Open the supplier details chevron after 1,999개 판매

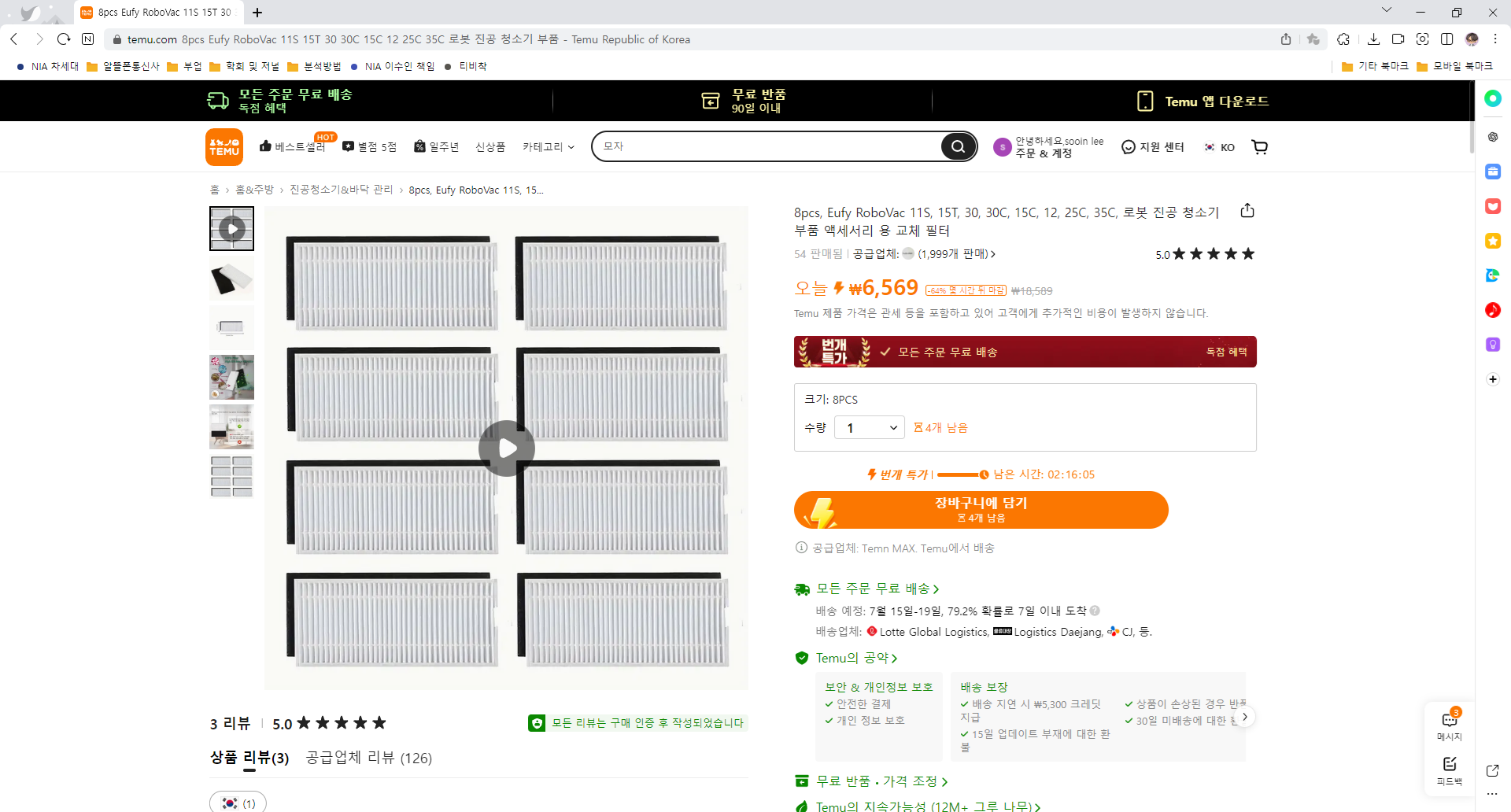coord(993,254)
